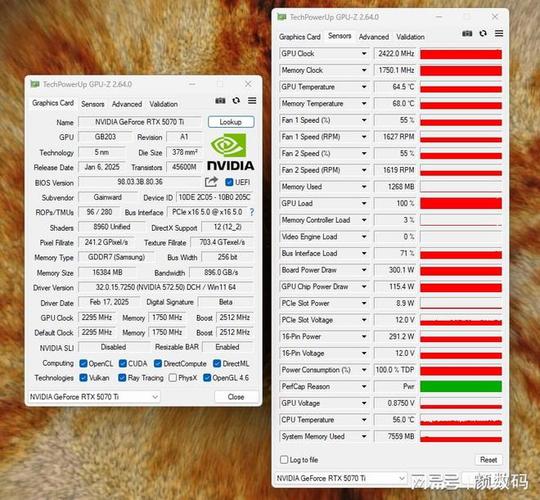This screenshot has height=500, width=540.
Task: Open hamburger menu in Graphics Card window
Action: click(x=252, y=100)
